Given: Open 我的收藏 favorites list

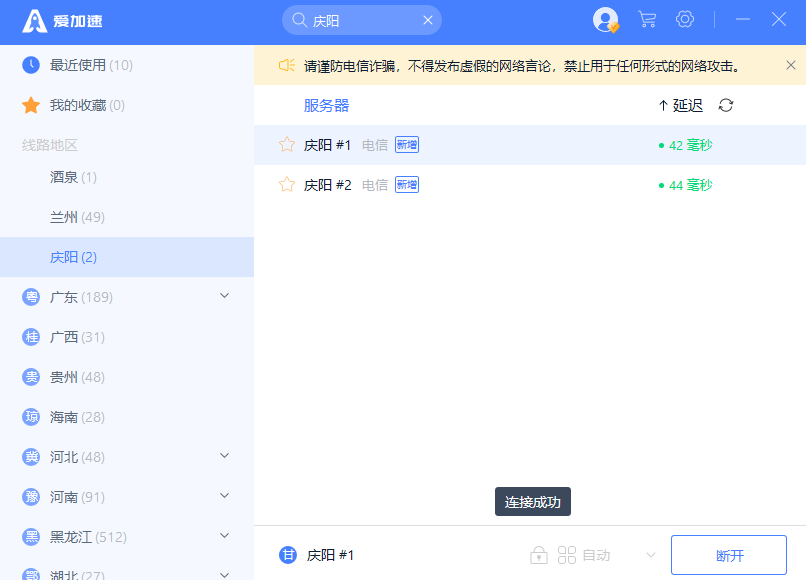Looking at the screenshot, I should tap(127, 105).
